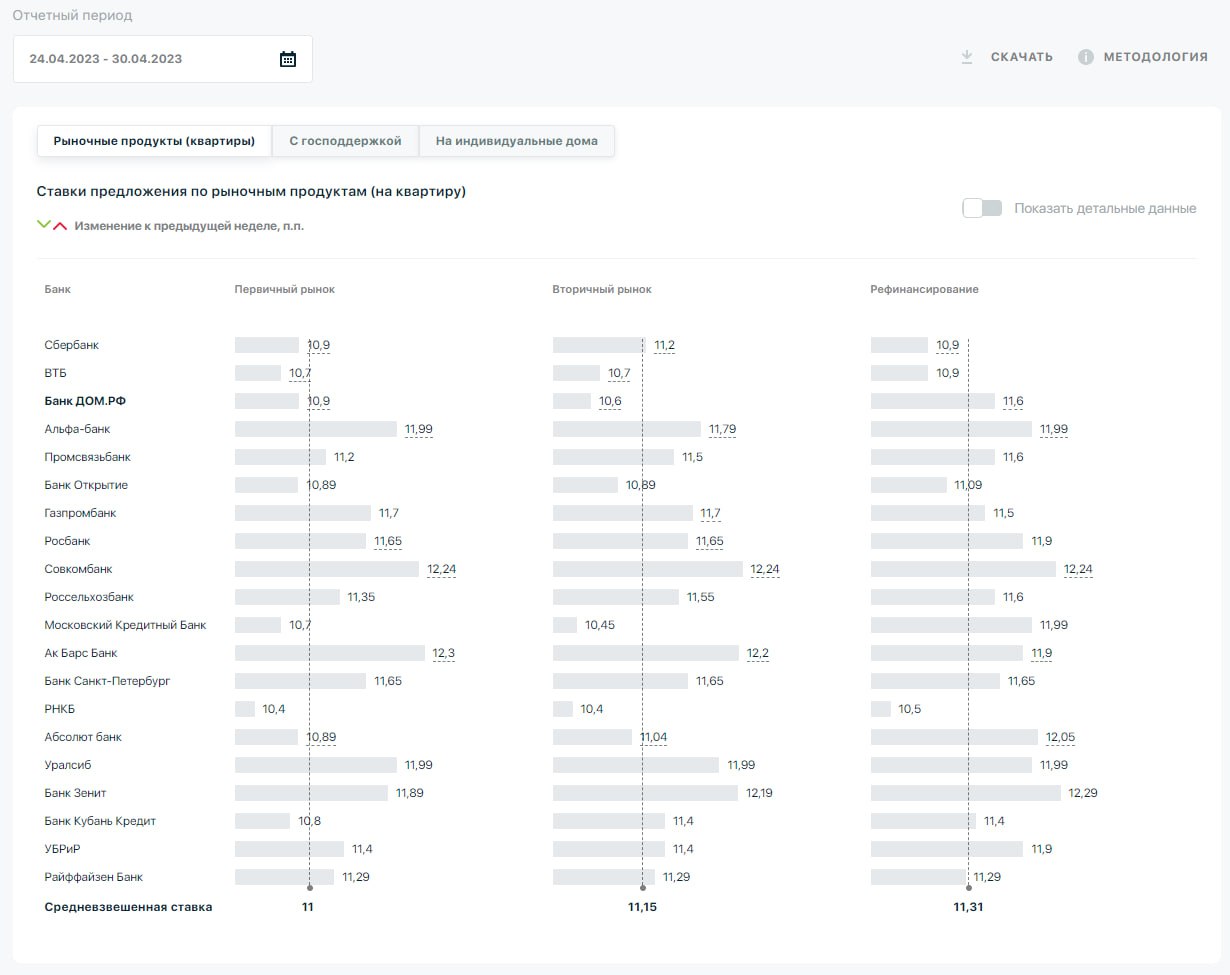Click the calendar icon in date field

[288, 59]
